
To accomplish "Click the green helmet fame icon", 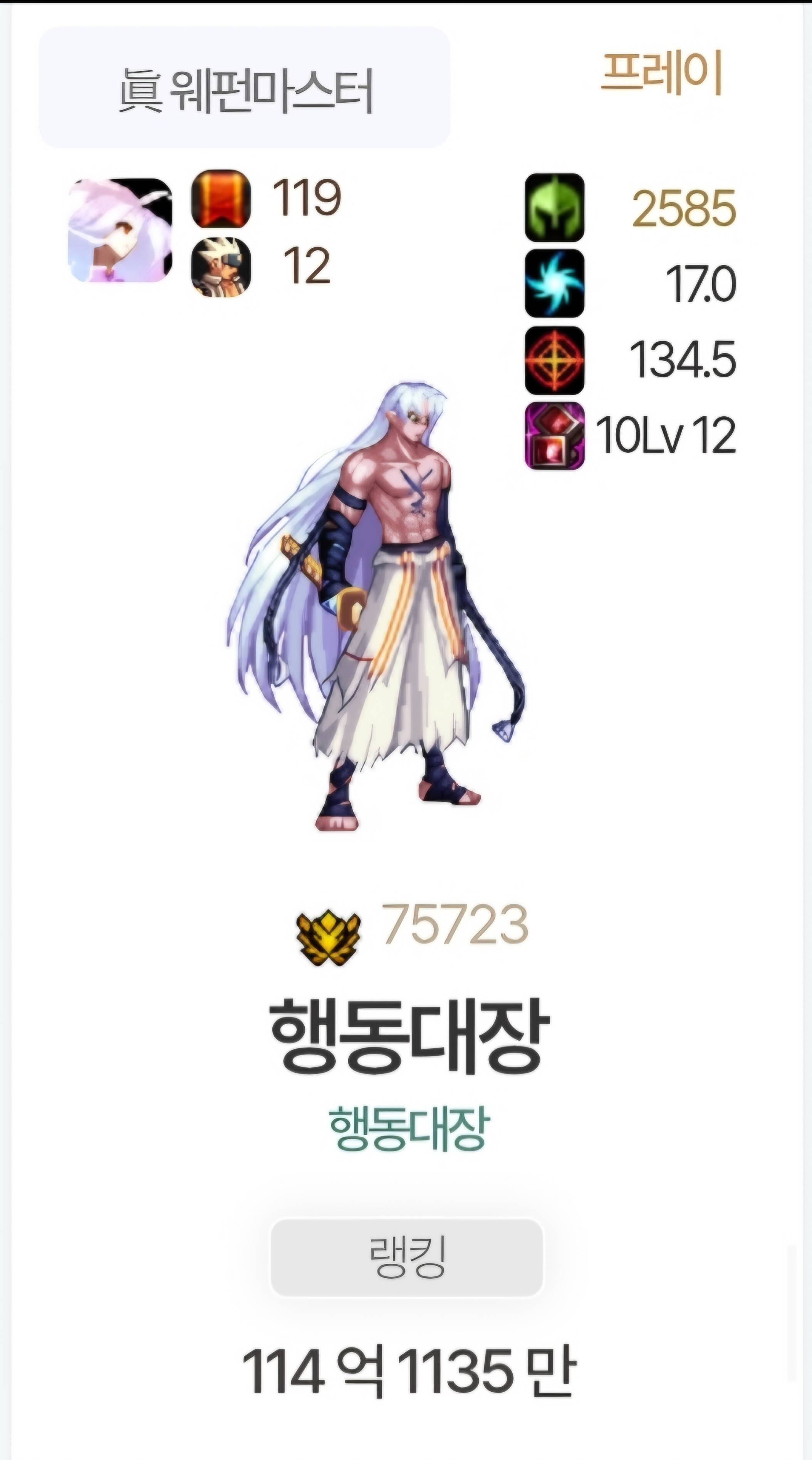I will [554, 207].
